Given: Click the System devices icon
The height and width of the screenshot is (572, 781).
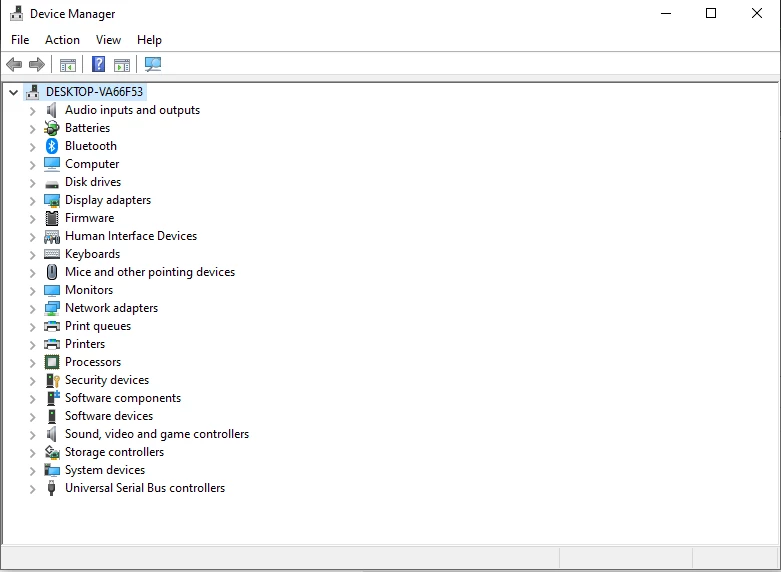Looking at the screenshot, I should pos(52,470).
